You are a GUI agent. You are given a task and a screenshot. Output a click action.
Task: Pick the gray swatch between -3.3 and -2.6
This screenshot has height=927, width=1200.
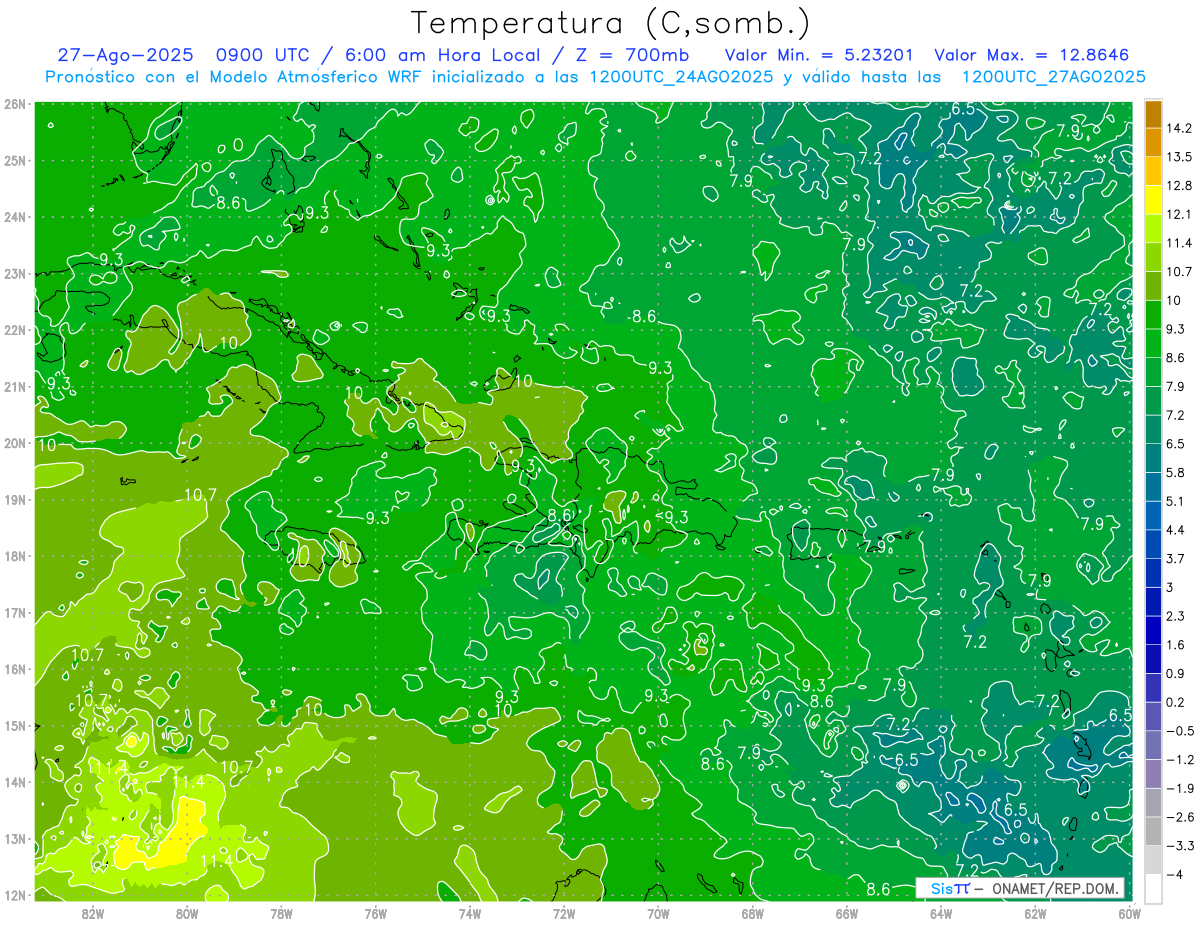click(1153, 831)
